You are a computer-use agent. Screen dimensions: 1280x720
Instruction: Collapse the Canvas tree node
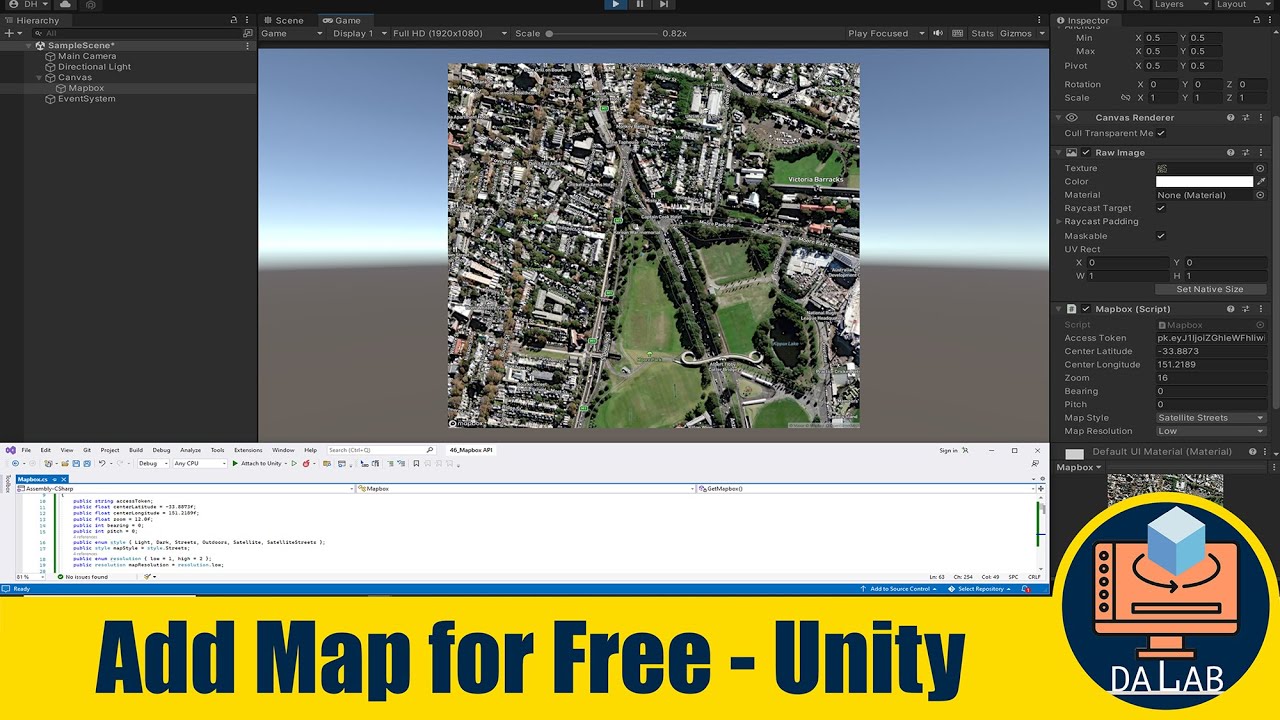[x=40, y=77]
